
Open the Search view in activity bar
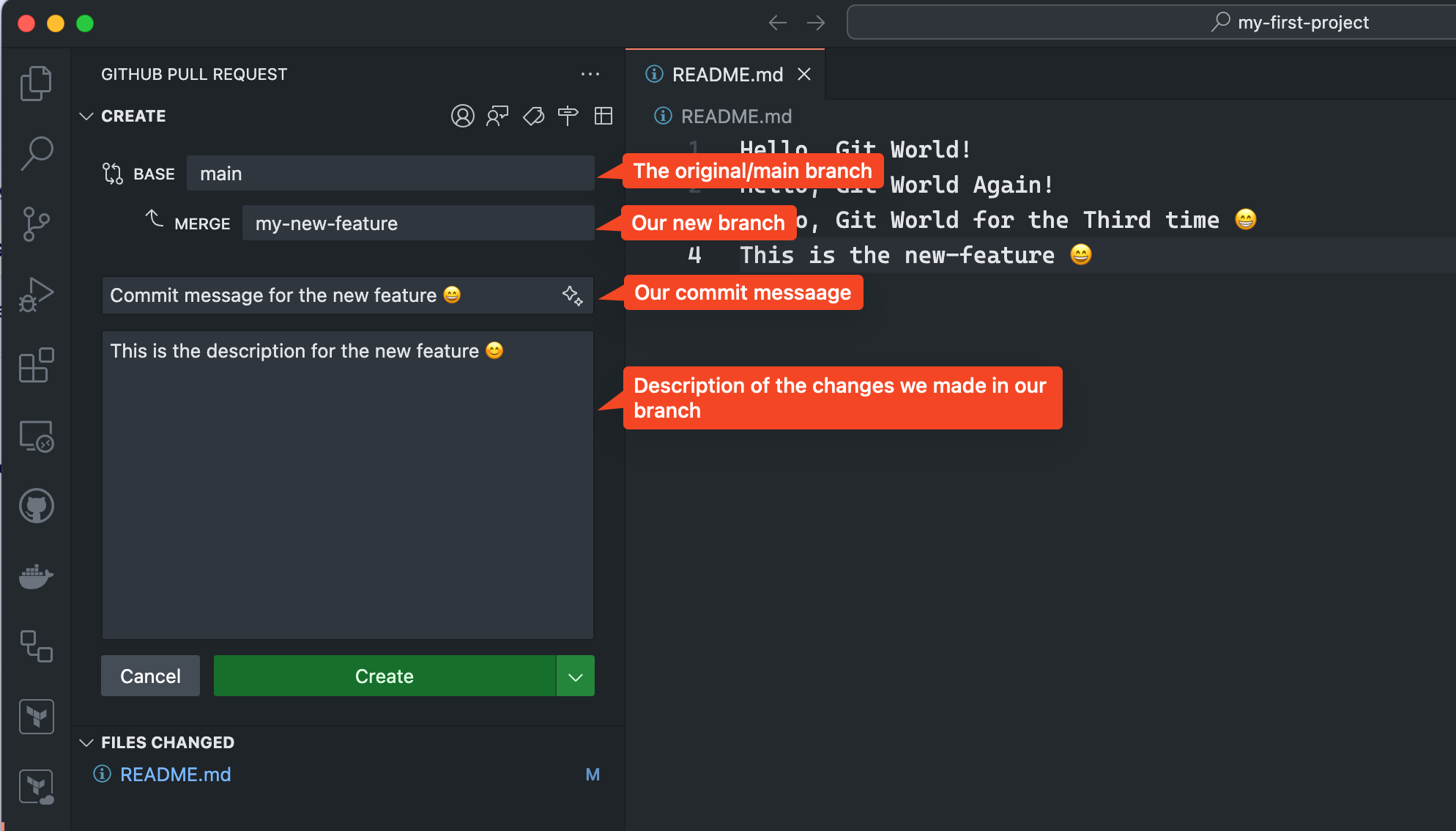pyautogui.click(x=36, y=154)
